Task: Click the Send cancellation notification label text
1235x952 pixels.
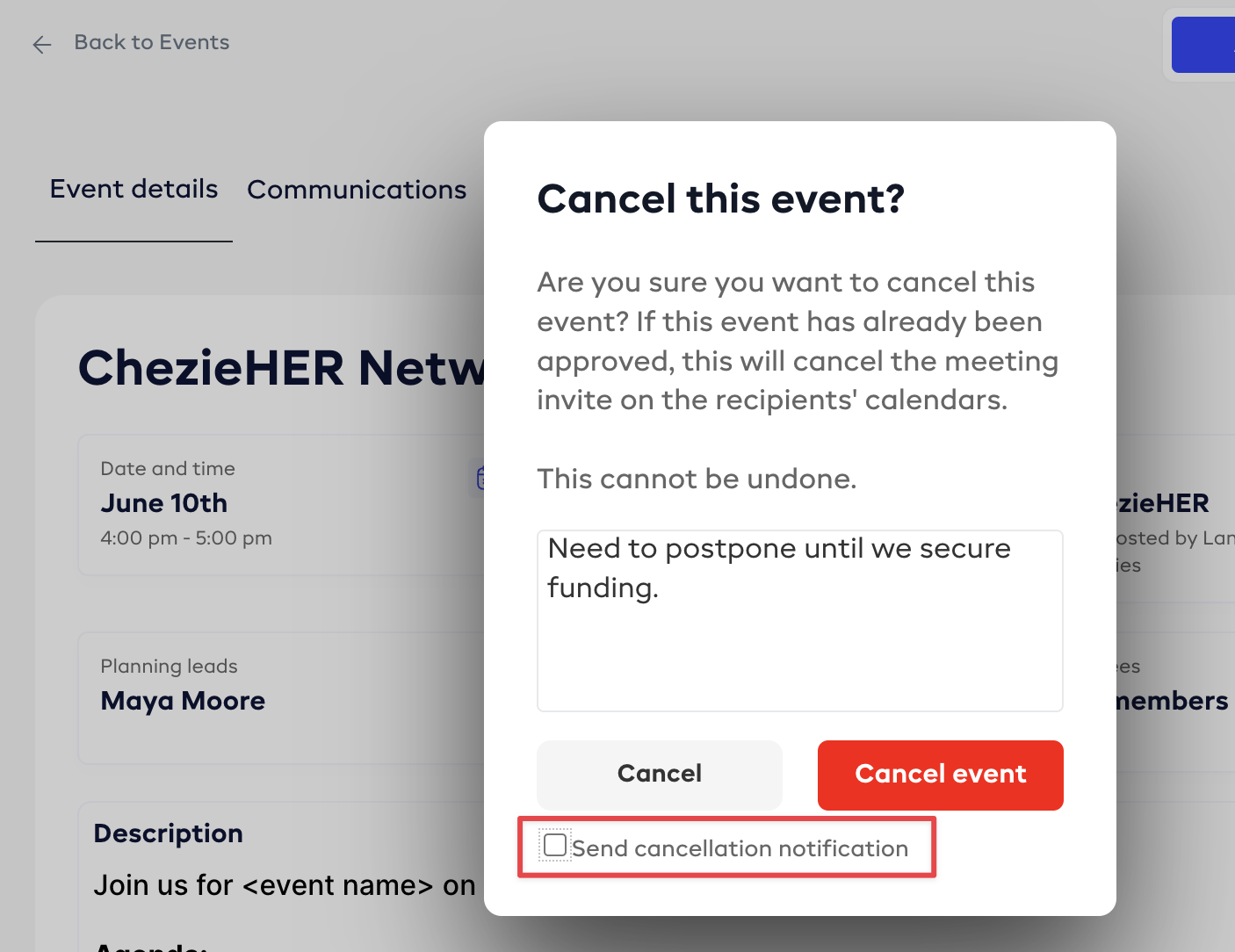Action: coord(740,848)
